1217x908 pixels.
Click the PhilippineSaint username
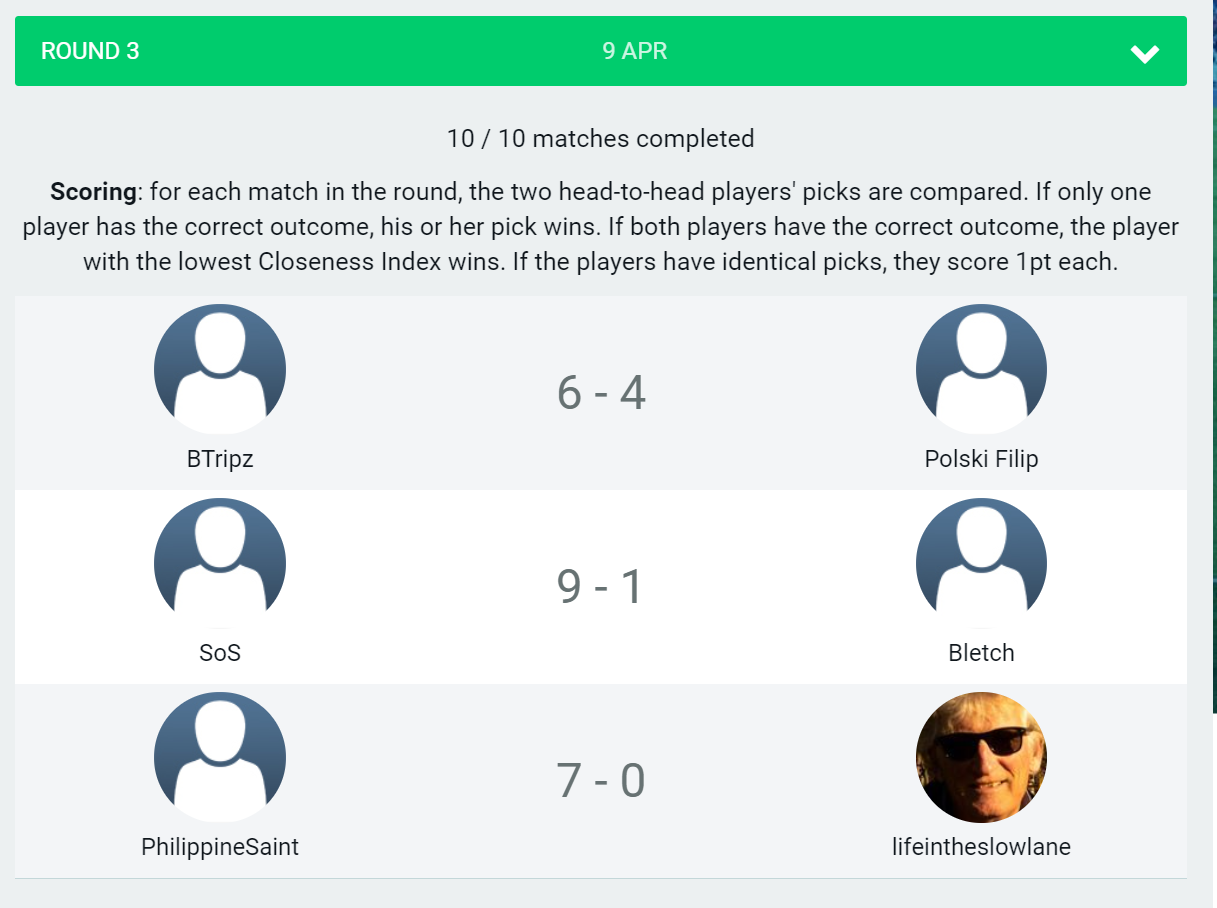coord(220,847)
